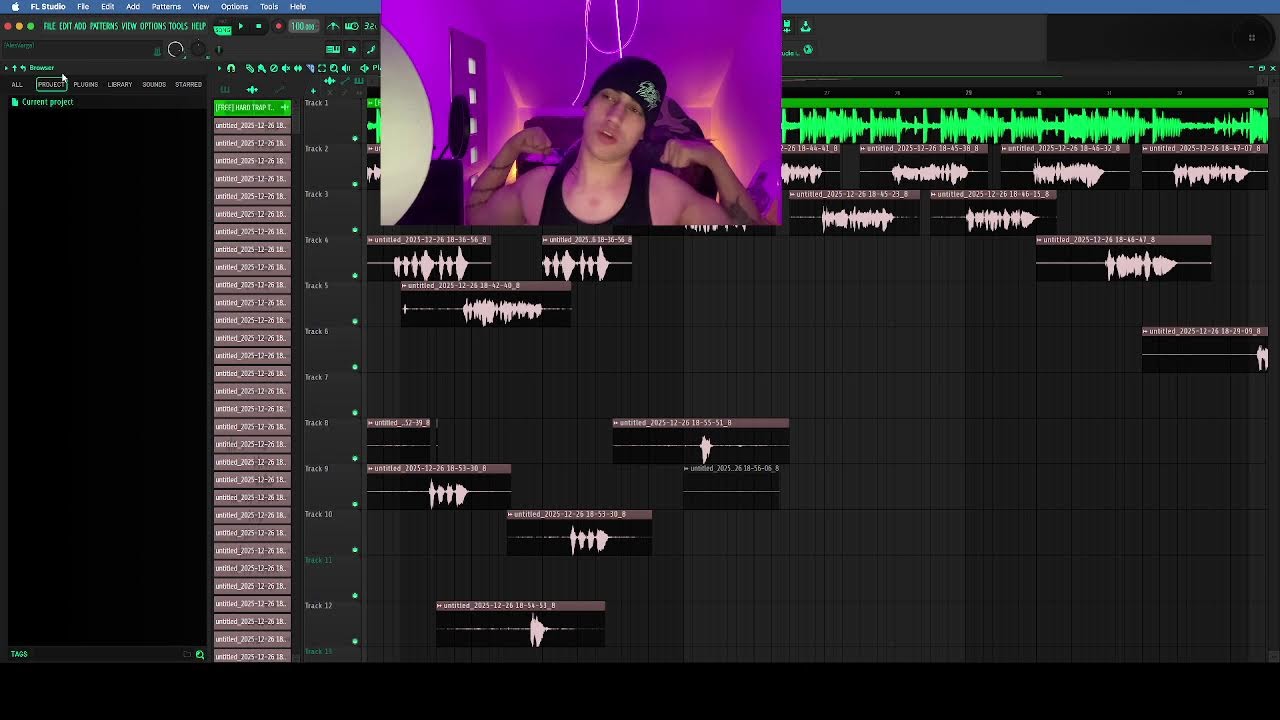Select the [FREE] HARD TRAP pattern item
The width and height of the screenshot is (1280, 720).
pyautogui.click(x=252, y=107)
